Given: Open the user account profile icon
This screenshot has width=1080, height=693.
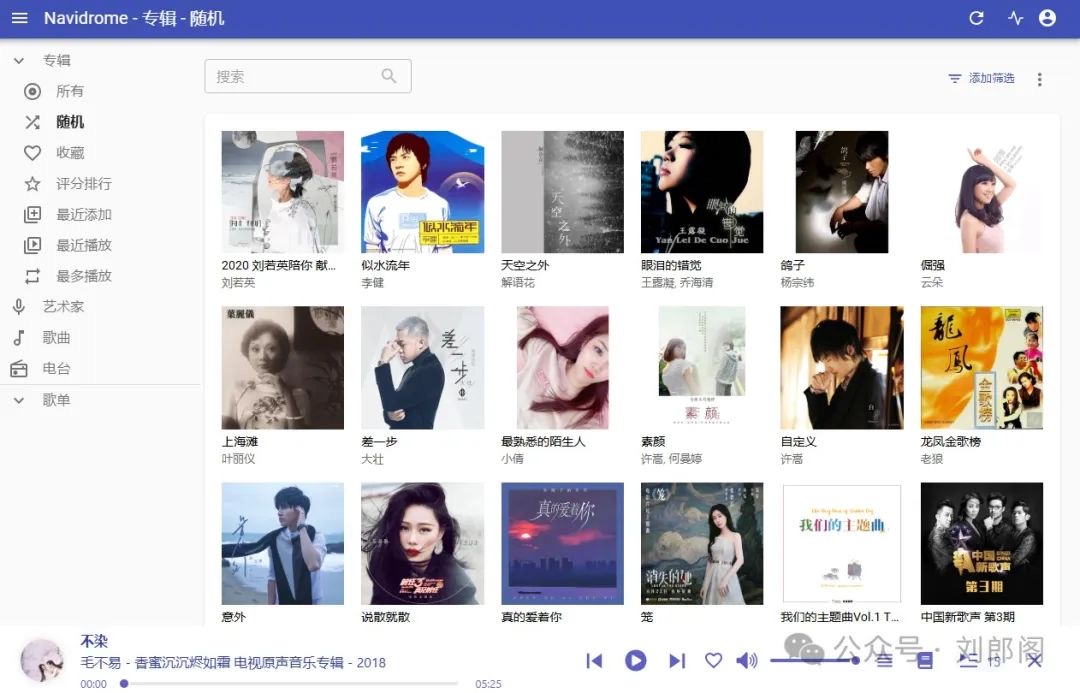Looking at the screenshot, I should pyautogui.click(x=1047, y=18).
